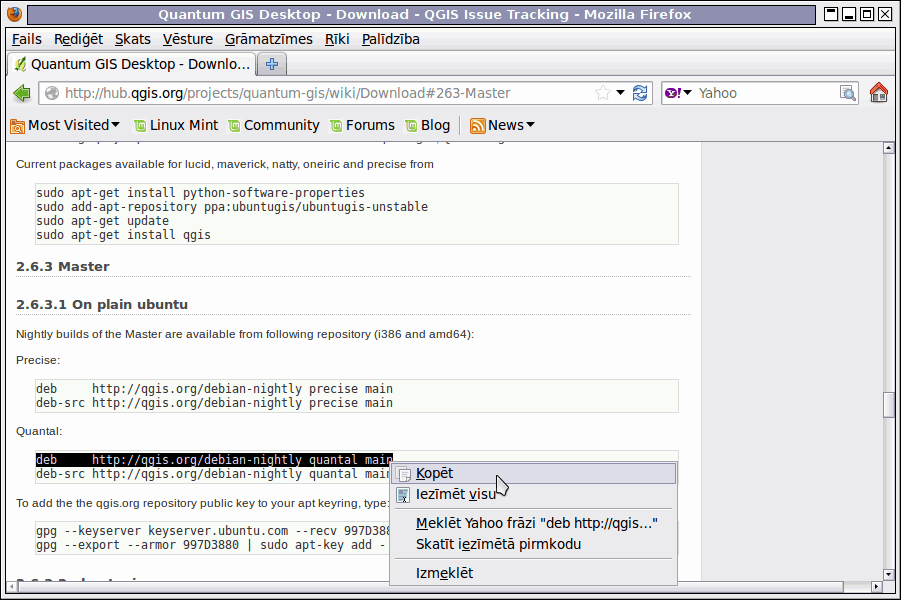Click the Yahoo search input field
The height and width of the screenshot is (600, 901).
pyautogui.click(x=767, y=93)
